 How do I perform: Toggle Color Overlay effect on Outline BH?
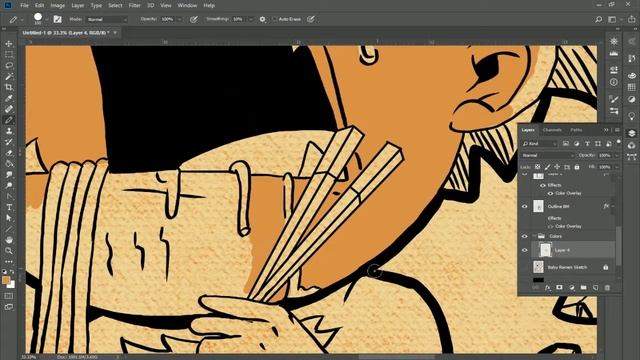[x=550, y=226]
